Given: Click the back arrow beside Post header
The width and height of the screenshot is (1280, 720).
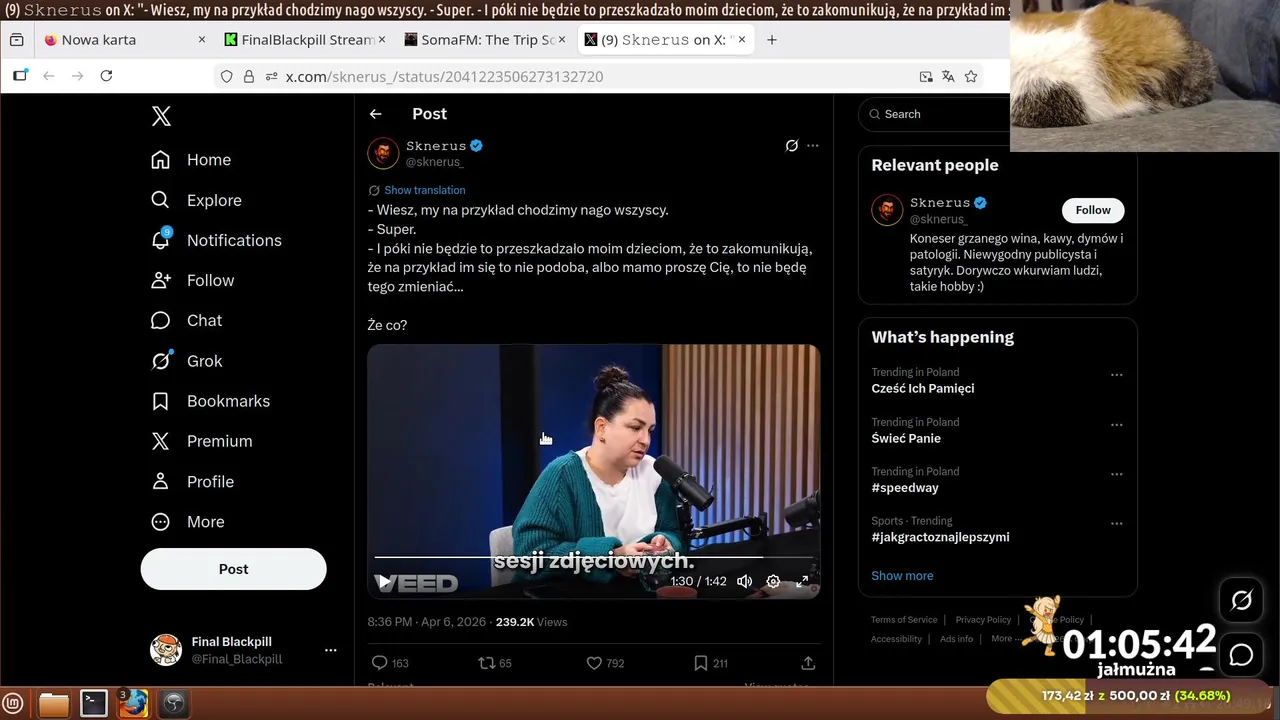Looking at the screenshot, I should tap(375, 114).
